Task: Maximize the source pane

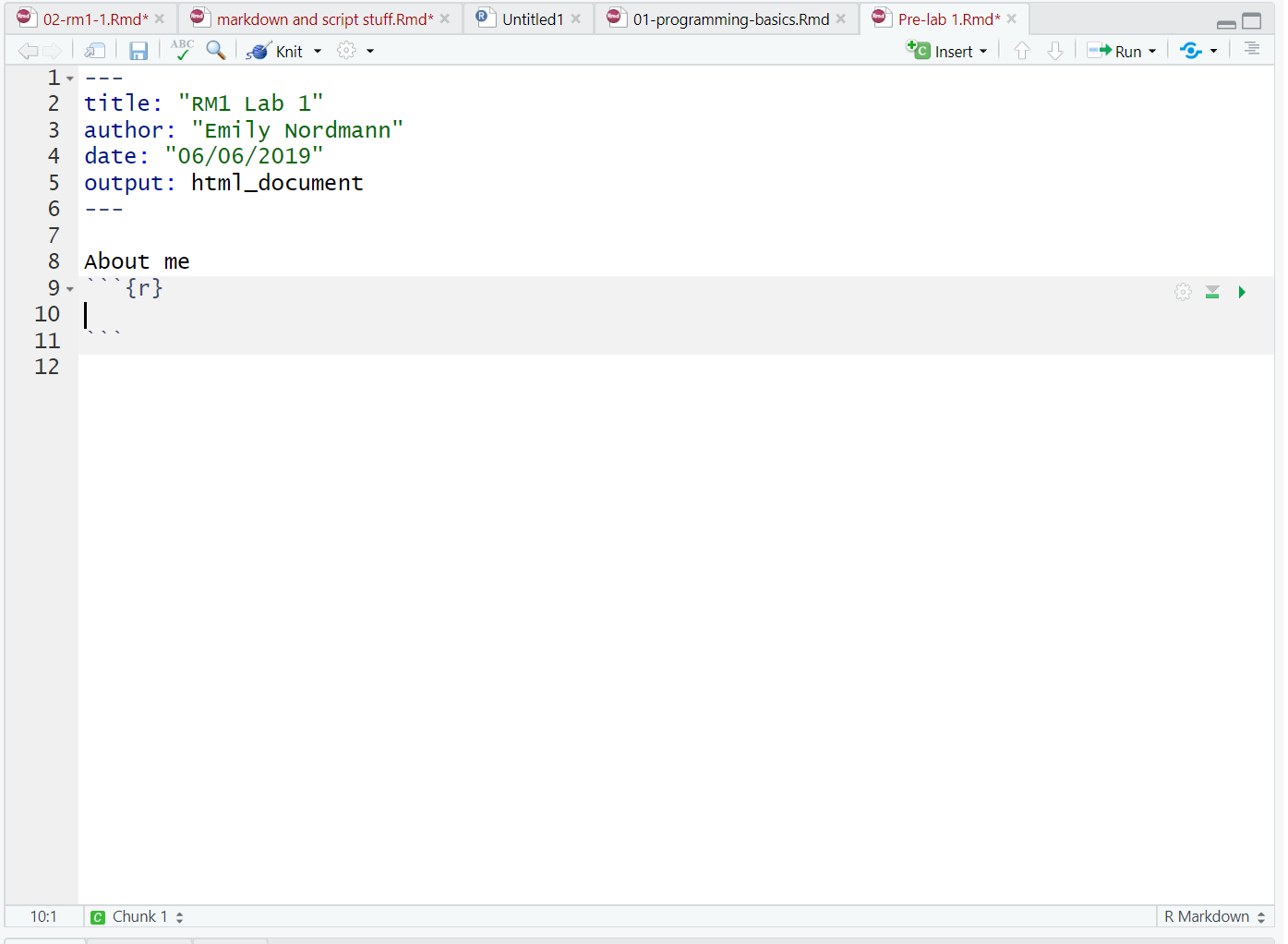Action: 1252,21
